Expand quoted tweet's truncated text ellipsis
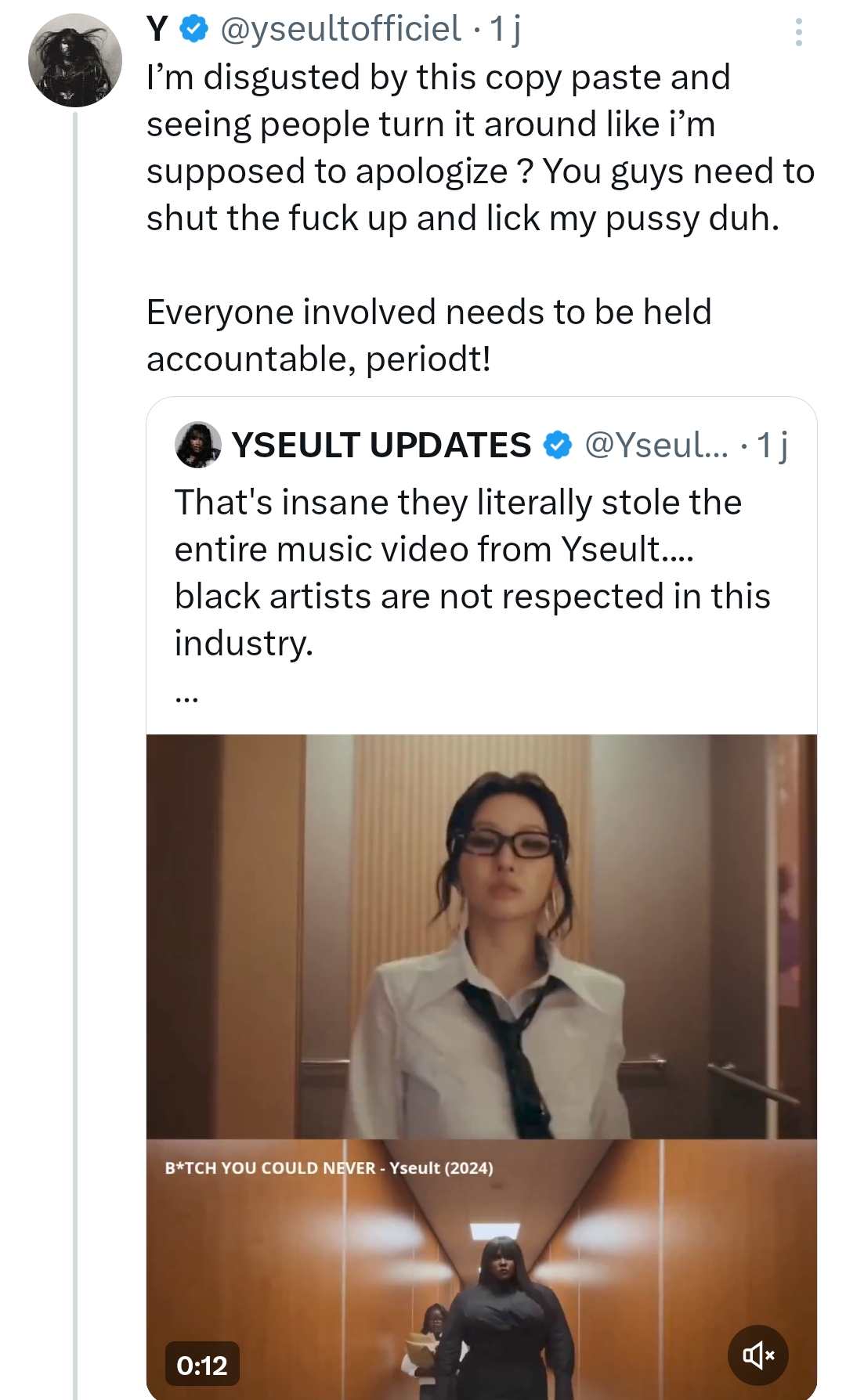Screen dimensions: 846x1400 [186, 696]
